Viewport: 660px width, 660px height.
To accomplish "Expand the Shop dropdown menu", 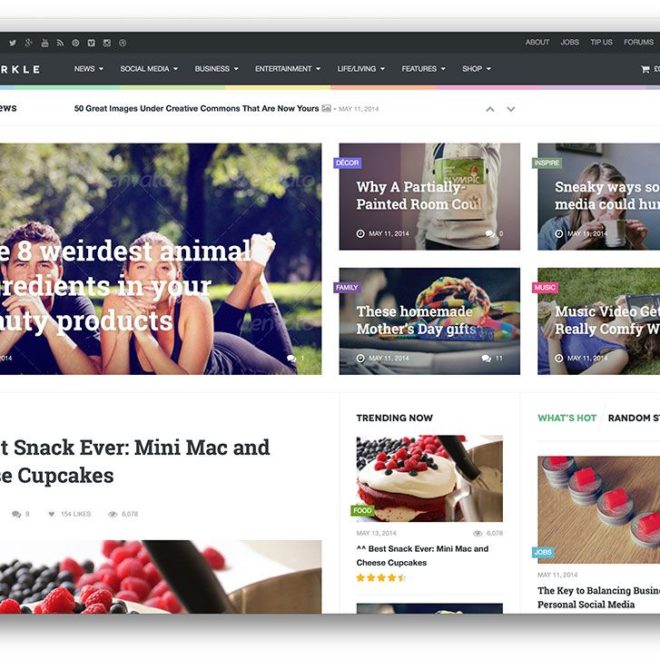I will (476, 69).
